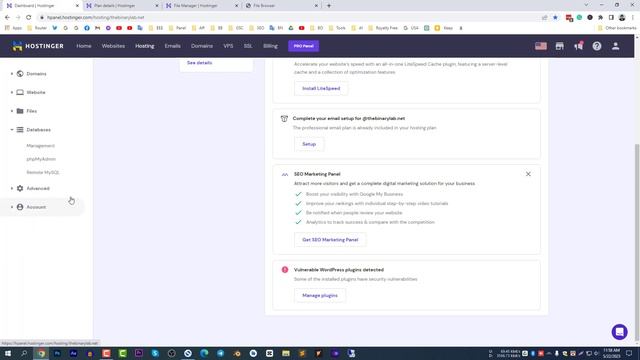Viewport: 640px width, 360px height.
Task: Reload the page
Action: [29, 18]
